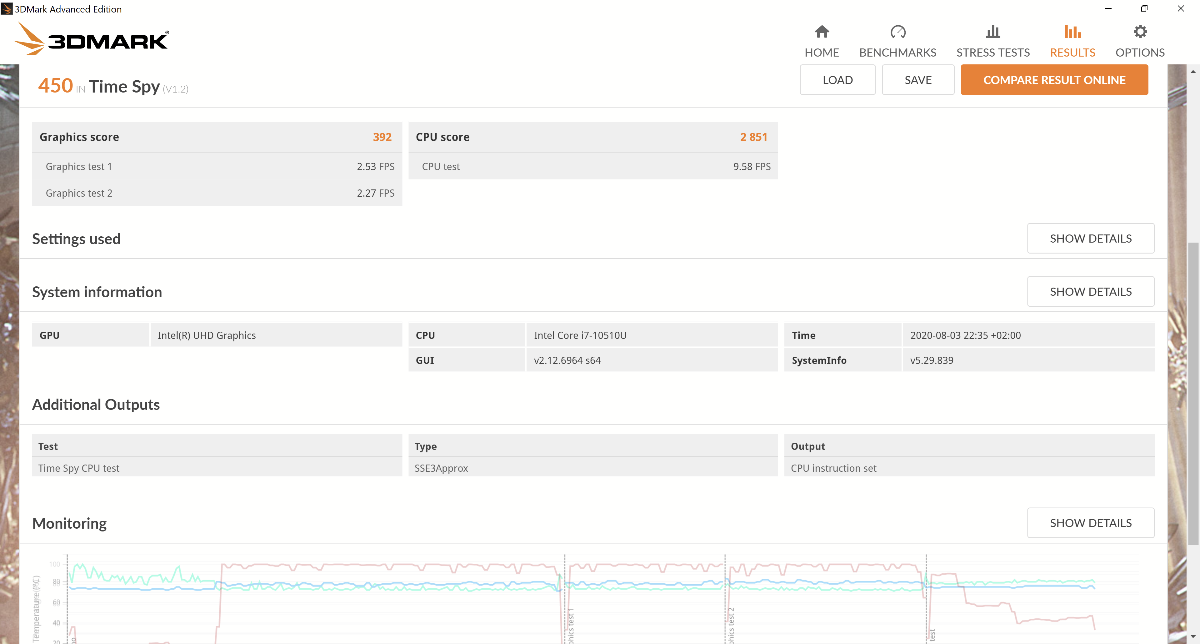Maximize the 3DMark window
Viewport: 1200px width, 644px height.
pyautogui.click(x=1144, y=9)
